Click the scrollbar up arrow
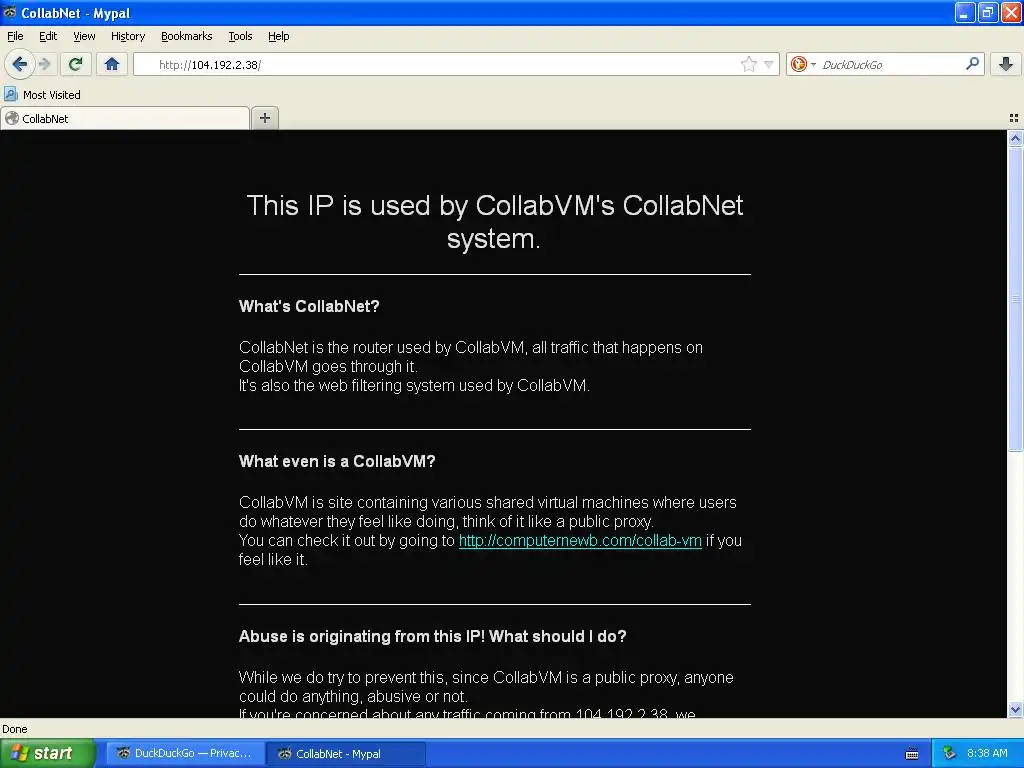Image resolution: width=1024 pixels, height=768 pixels. point(1015,138)
